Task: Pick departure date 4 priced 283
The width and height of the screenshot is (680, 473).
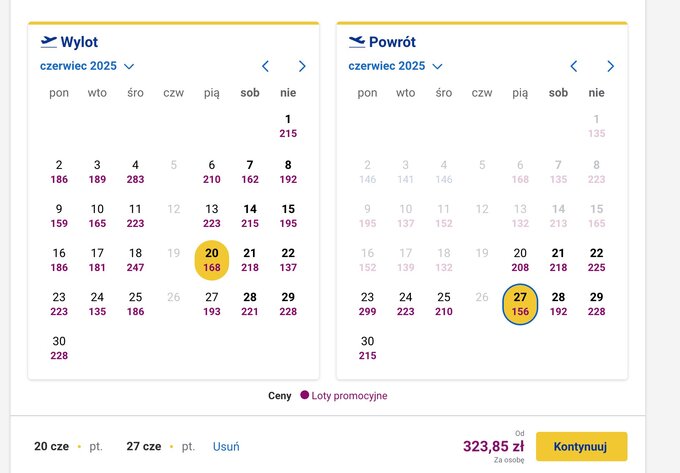Action: coord(135,172)
